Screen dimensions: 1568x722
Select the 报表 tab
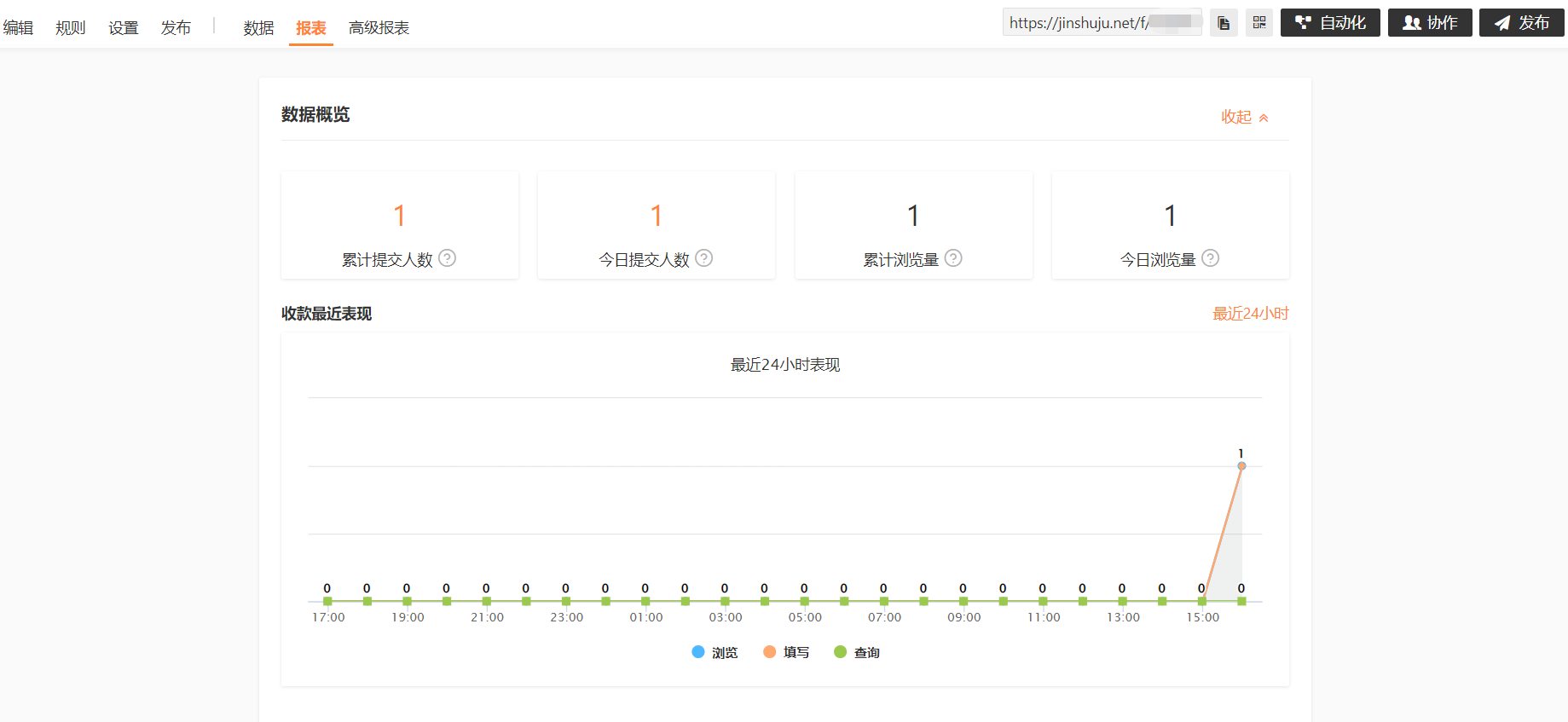tap(311, 28)
